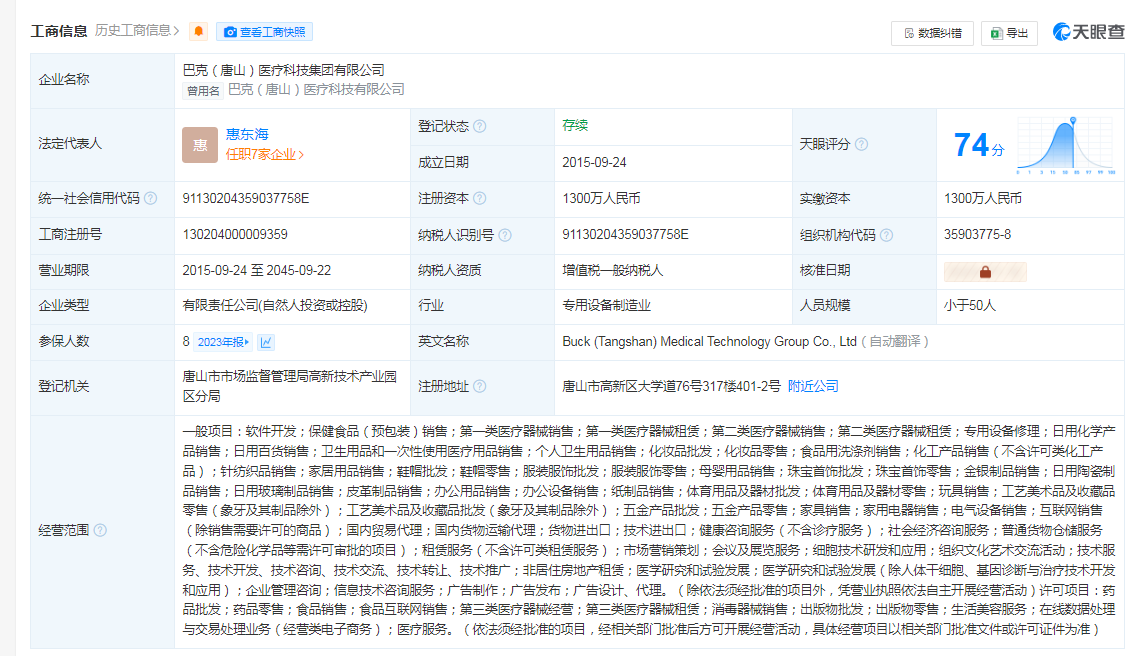
Task: Select registration number 130204000009359
Action: [x=235, y=234]
